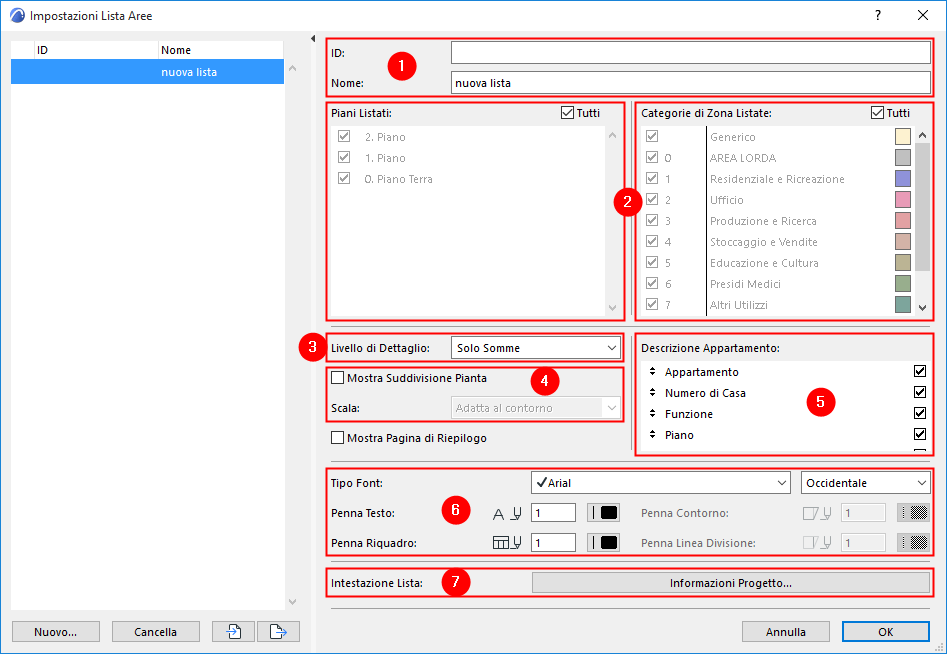Uncheck the Piano description checkbox
The width and height of the screenshot is (947, 654).
tap(920, 434)
